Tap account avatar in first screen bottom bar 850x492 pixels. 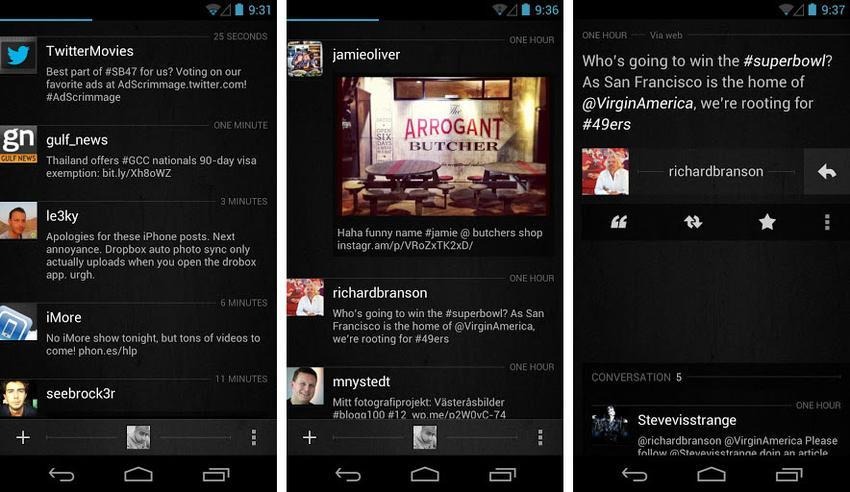click(x=138, y=437)
